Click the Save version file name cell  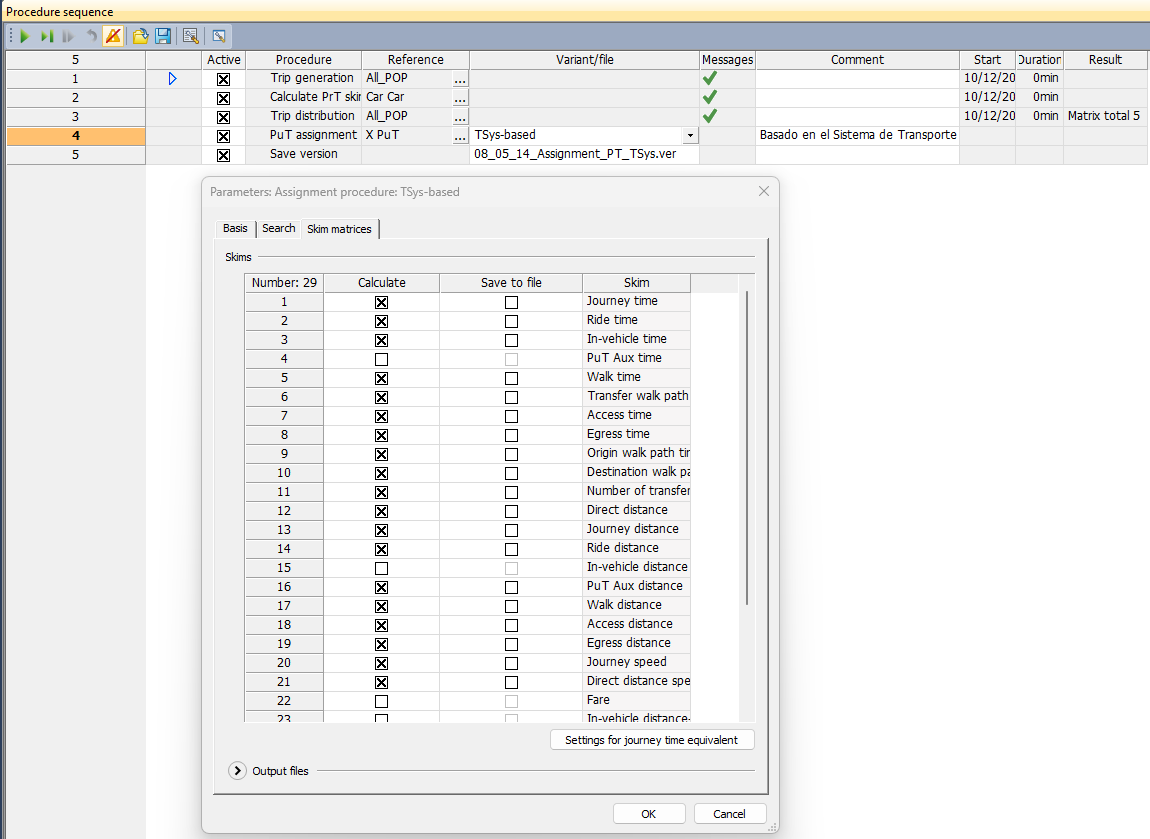pos(584,154)
